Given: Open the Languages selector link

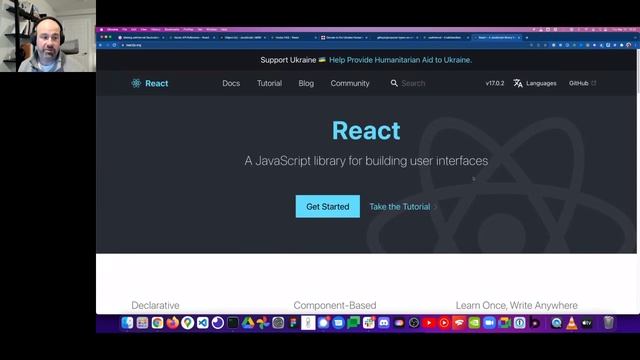Looking at the screenshot, I should pyautogui.click(x=535, y=83).
